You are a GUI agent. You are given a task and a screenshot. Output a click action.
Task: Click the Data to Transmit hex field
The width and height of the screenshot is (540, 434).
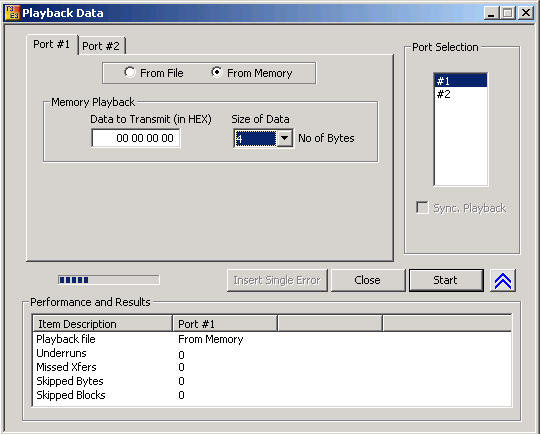click(x=136, y=138)
